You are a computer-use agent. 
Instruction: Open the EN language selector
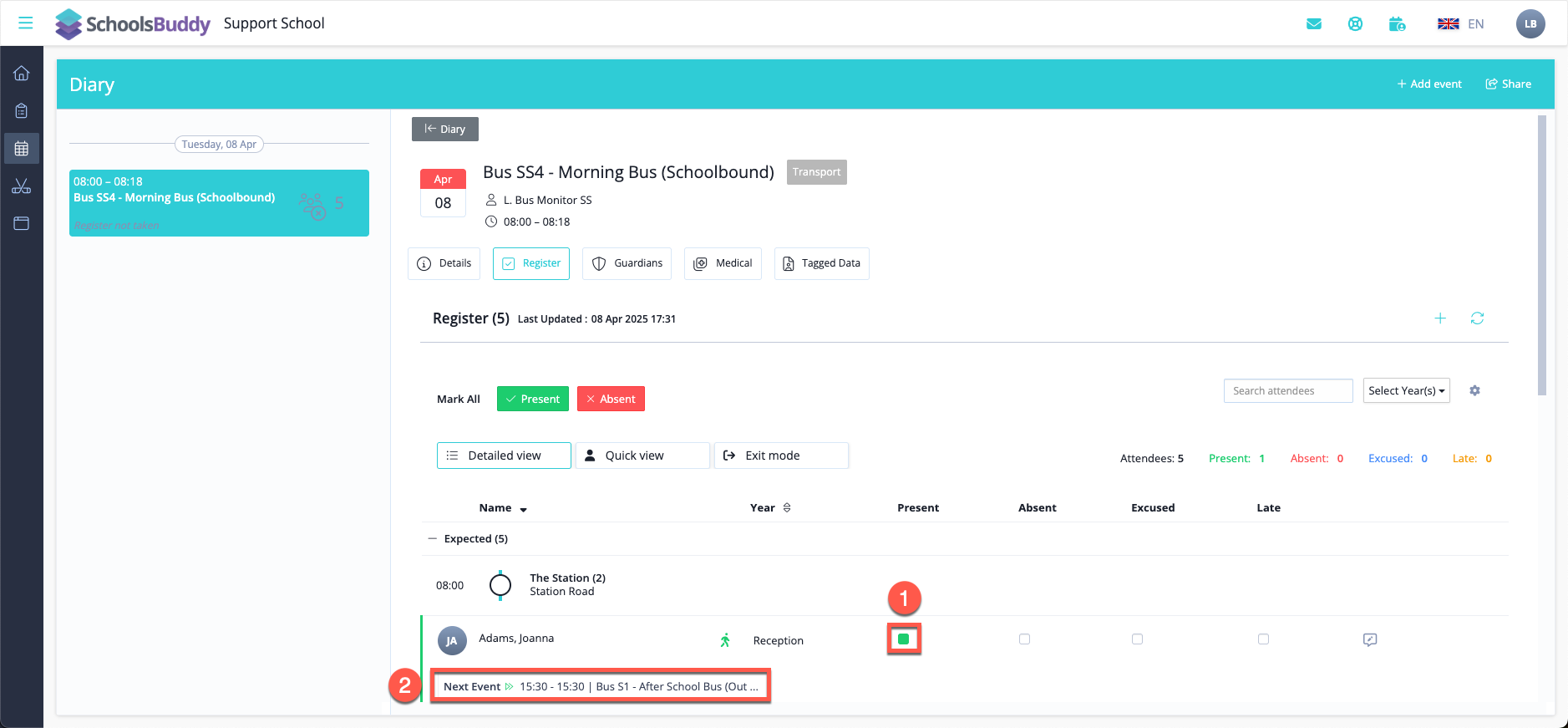[1460, 24]
